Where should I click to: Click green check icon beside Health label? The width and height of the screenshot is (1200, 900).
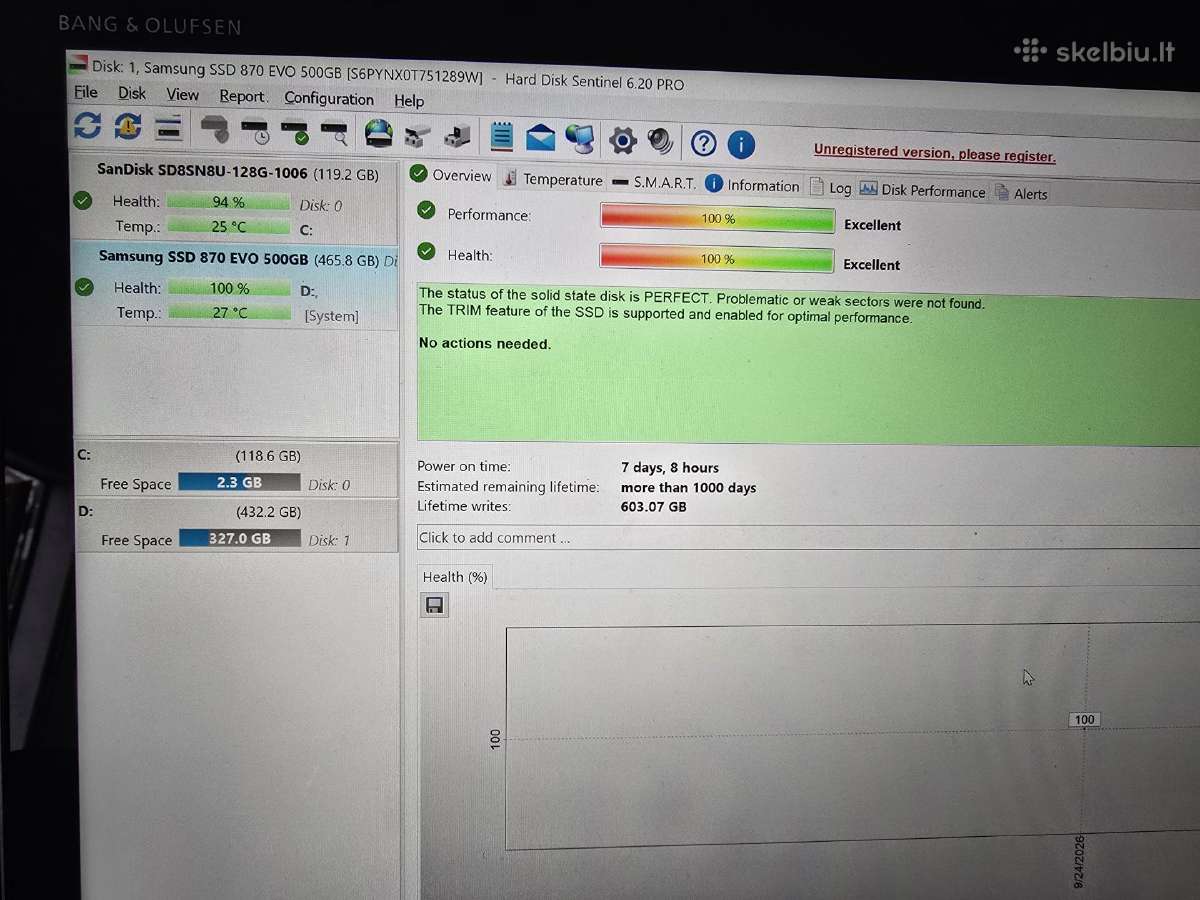coord(427,251)
